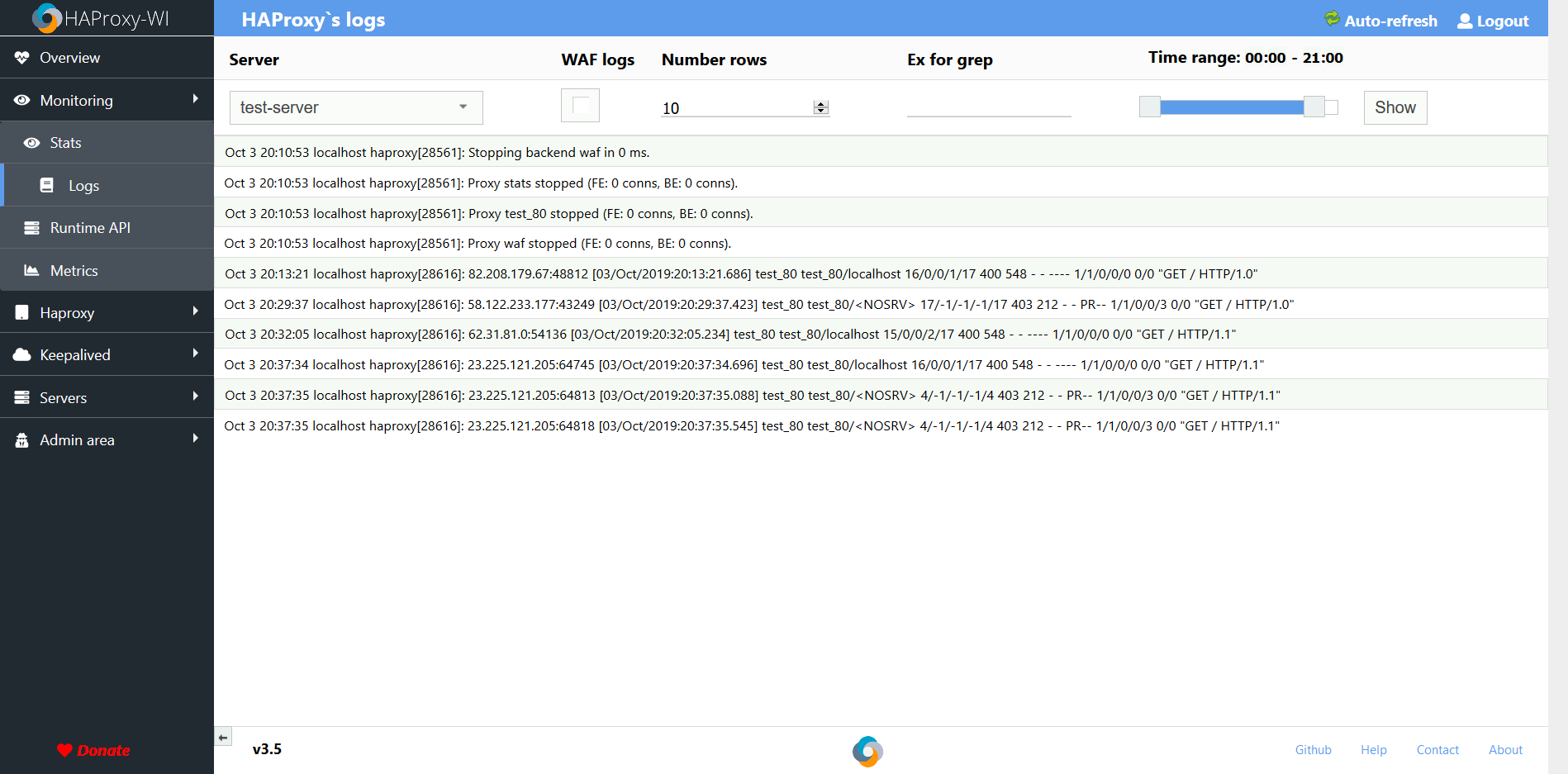
Task: Click the time range slider left handle
Action: click(x=1150, y=107)
